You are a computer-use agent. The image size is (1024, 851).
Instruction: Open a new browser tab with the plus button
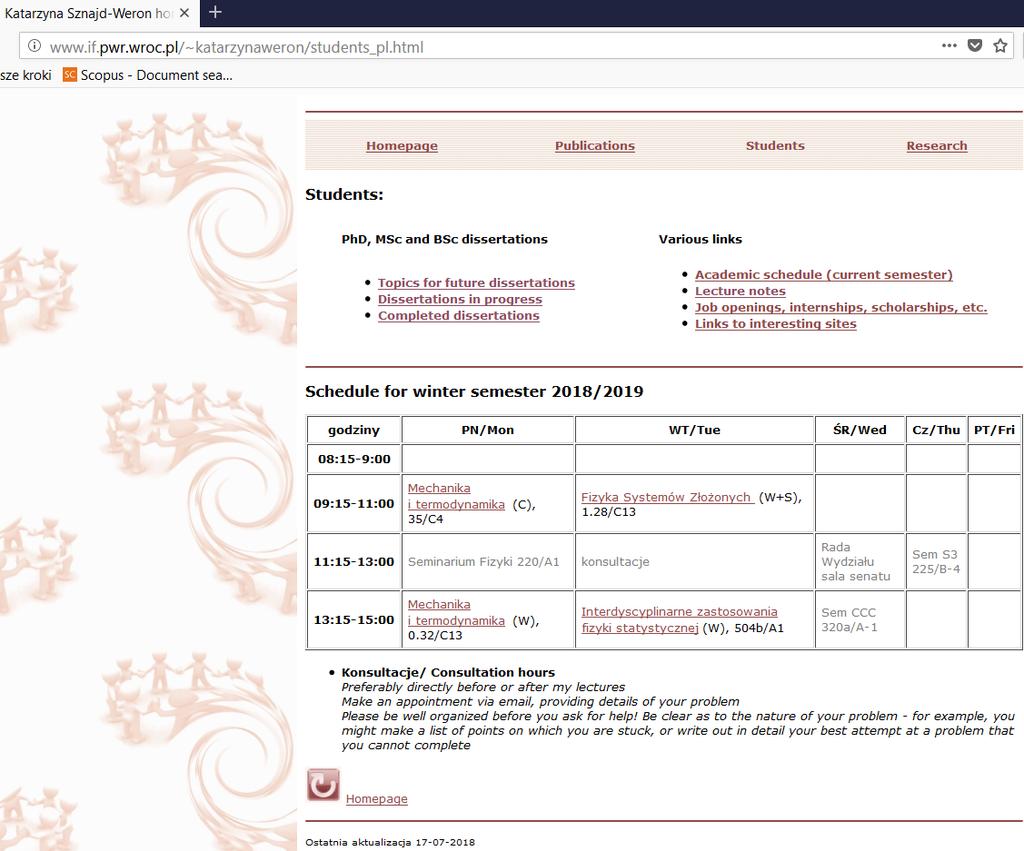tap(215, 12)
